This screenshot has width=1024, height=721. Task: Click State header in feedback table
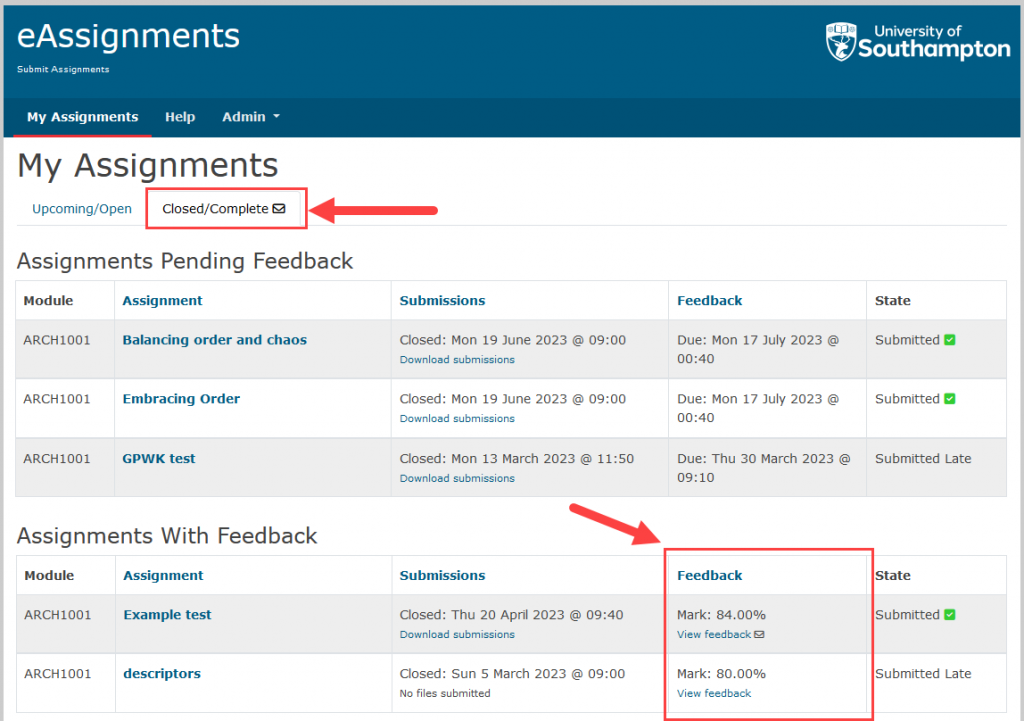(893, 575)
